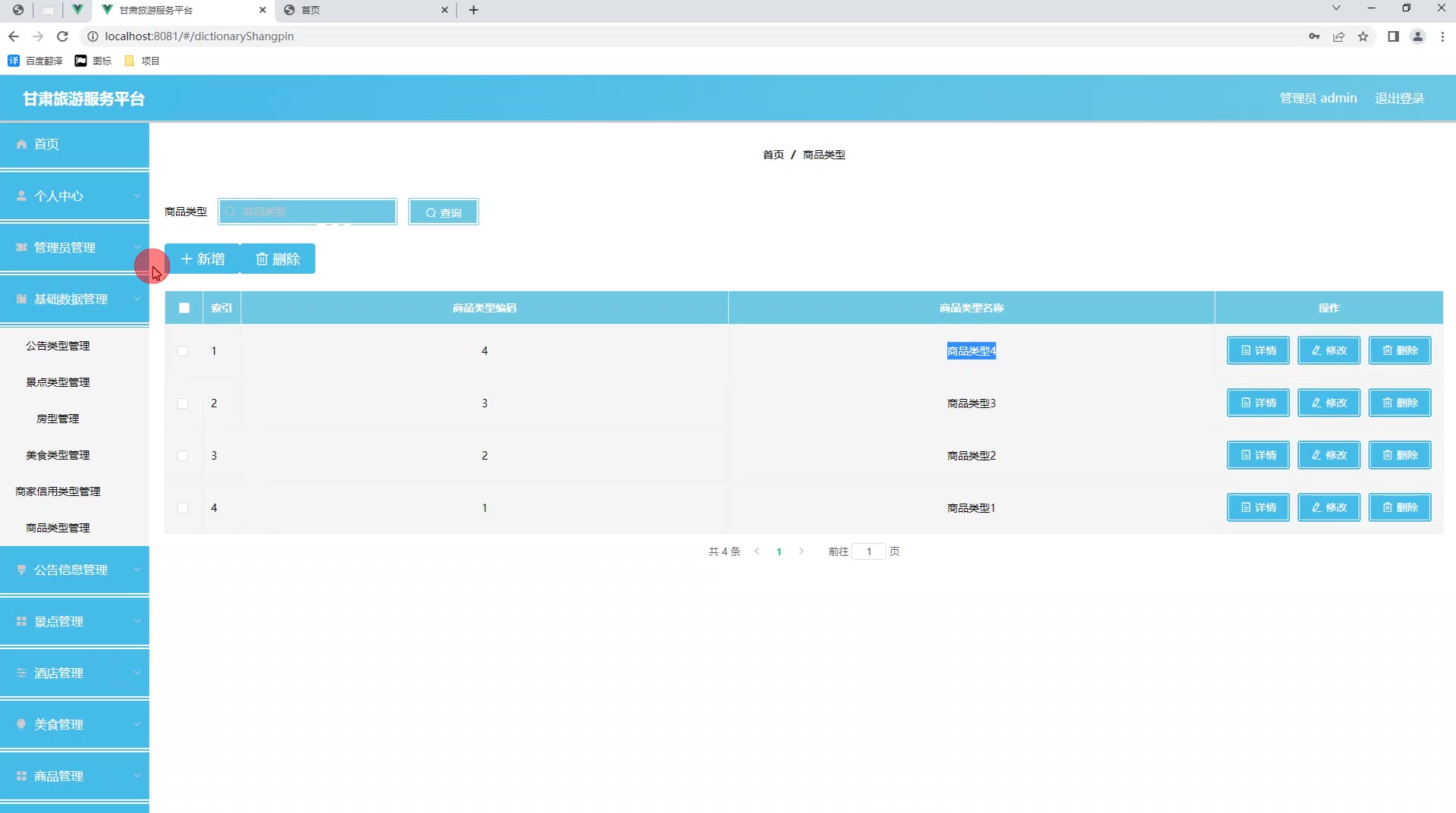
Task: Click the 商品类型 search input field
Action: click(x=307, y=212)
